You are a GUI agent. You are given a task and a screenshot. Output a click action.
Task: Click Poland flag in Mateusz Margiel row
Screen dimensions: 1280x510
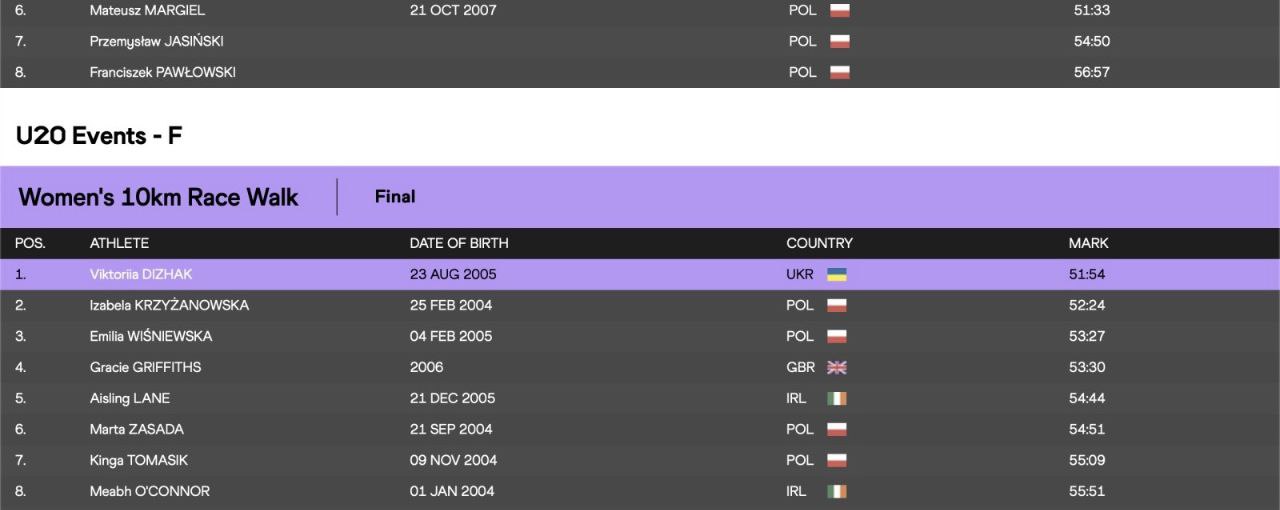tap(839, 10)
